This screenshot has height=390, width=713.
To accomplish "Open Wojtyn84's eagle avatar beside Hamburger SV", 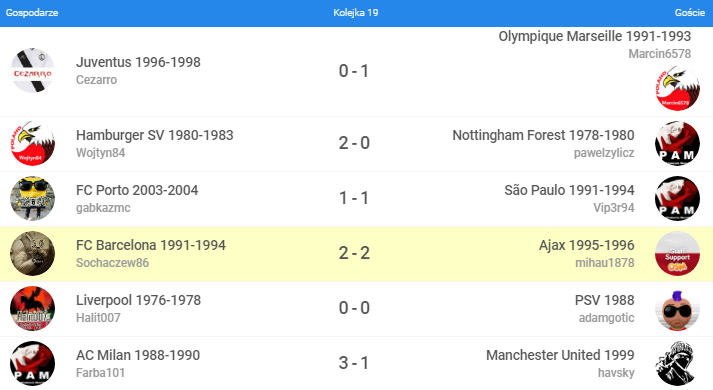I will click(32, 144).
